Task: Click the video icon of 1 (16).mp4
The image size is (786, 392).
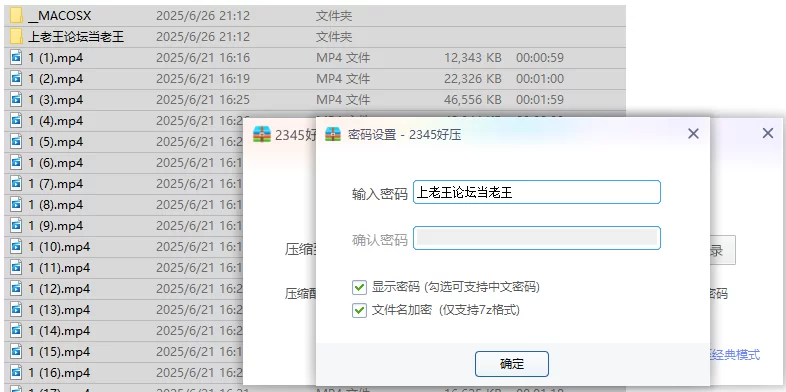Action: pos(17,373)
